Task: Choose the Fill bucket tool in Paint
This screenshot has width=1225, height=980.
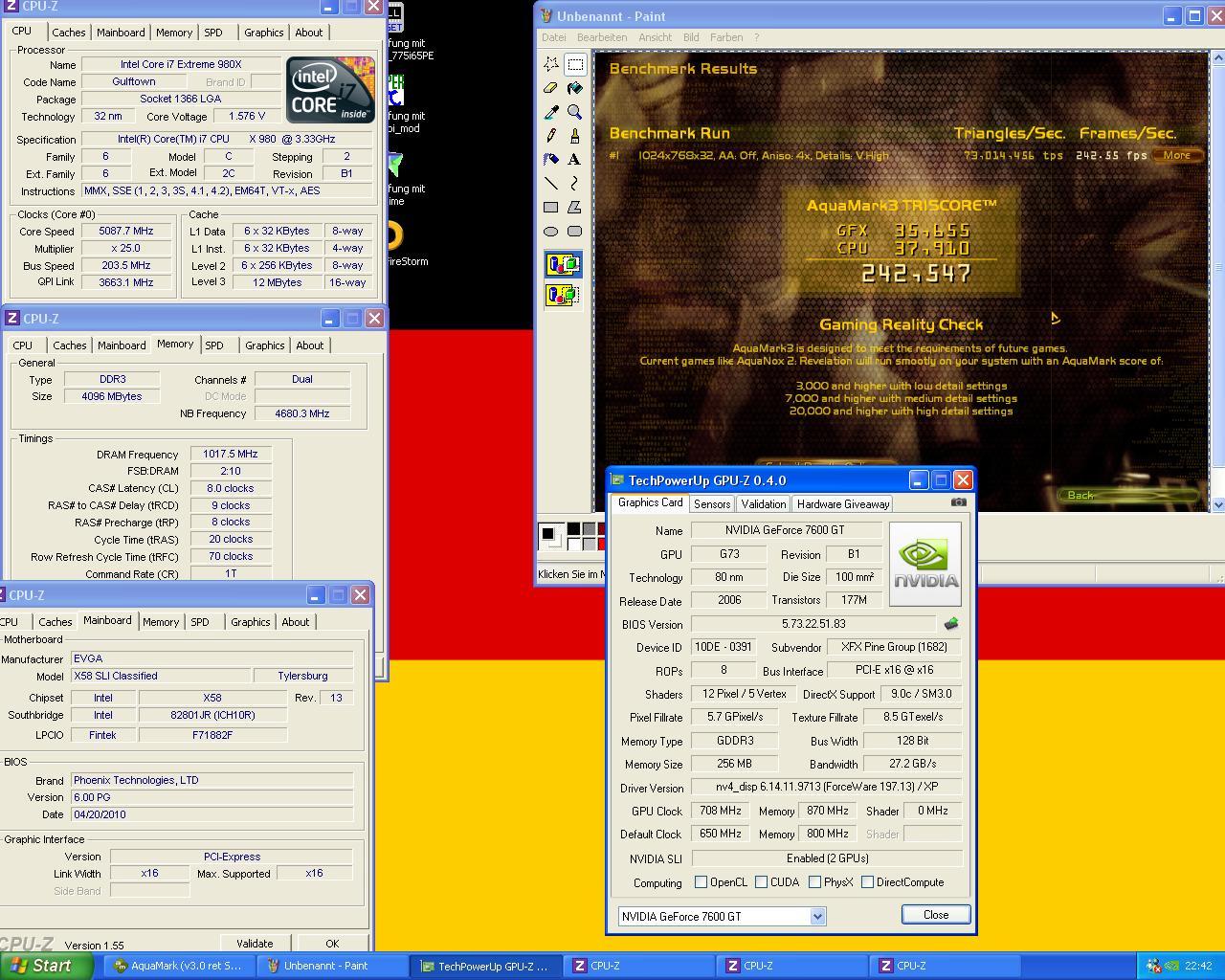Action: [x=575, y=88]
